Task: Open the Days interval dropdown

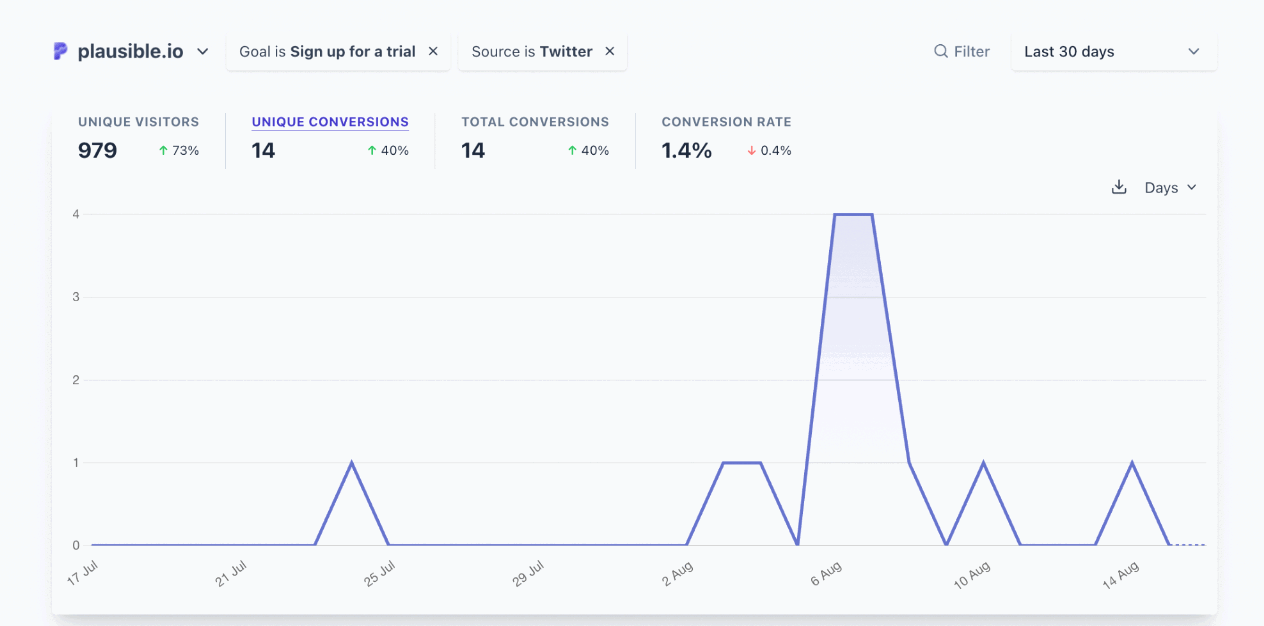Action: pos(1171,187)
